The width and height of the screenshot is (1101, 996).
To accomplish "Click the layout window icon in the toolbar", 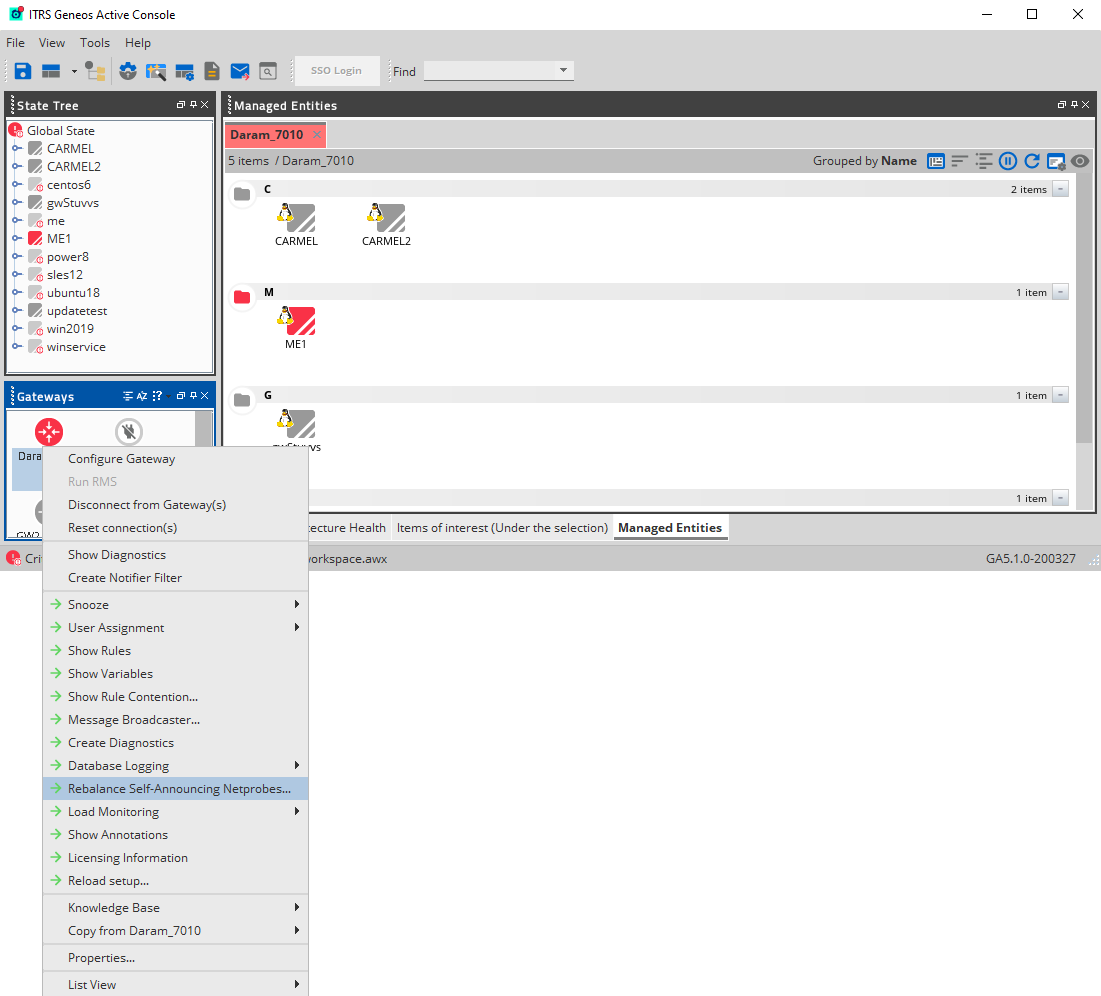I will [x=51, y=71].
